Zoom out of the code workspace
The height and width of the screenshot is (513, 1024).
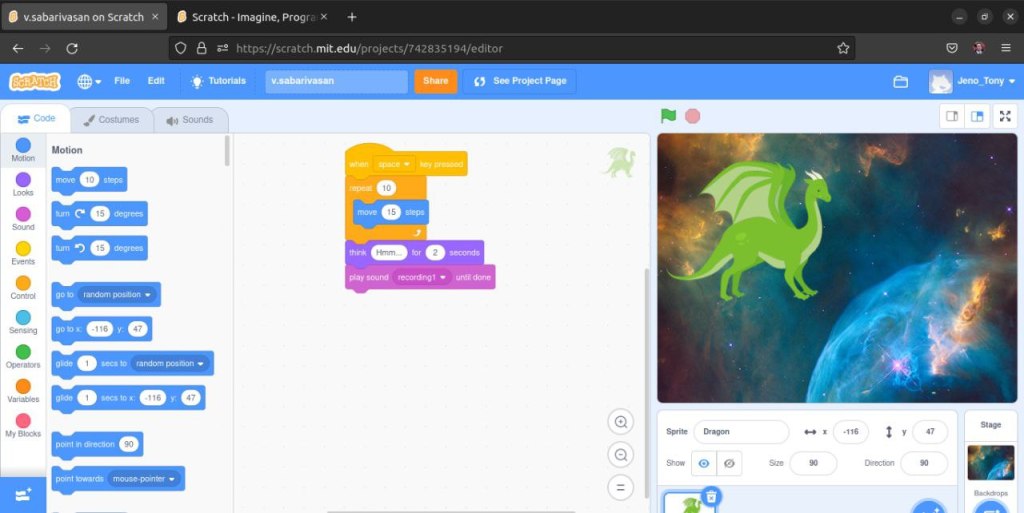(x=621, y=455)
